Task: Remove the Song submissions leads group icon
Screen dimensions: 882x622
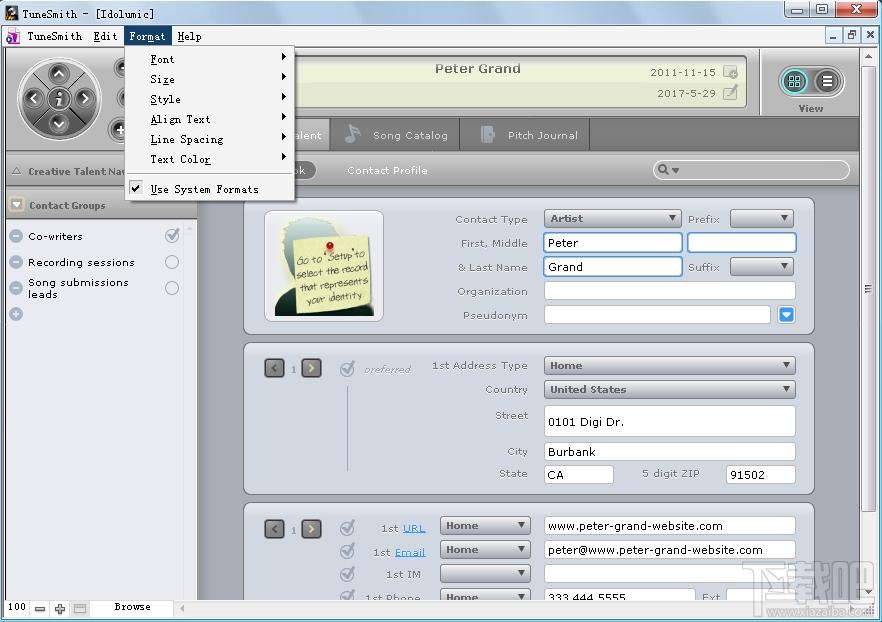Action: click(x=16, y=288)
